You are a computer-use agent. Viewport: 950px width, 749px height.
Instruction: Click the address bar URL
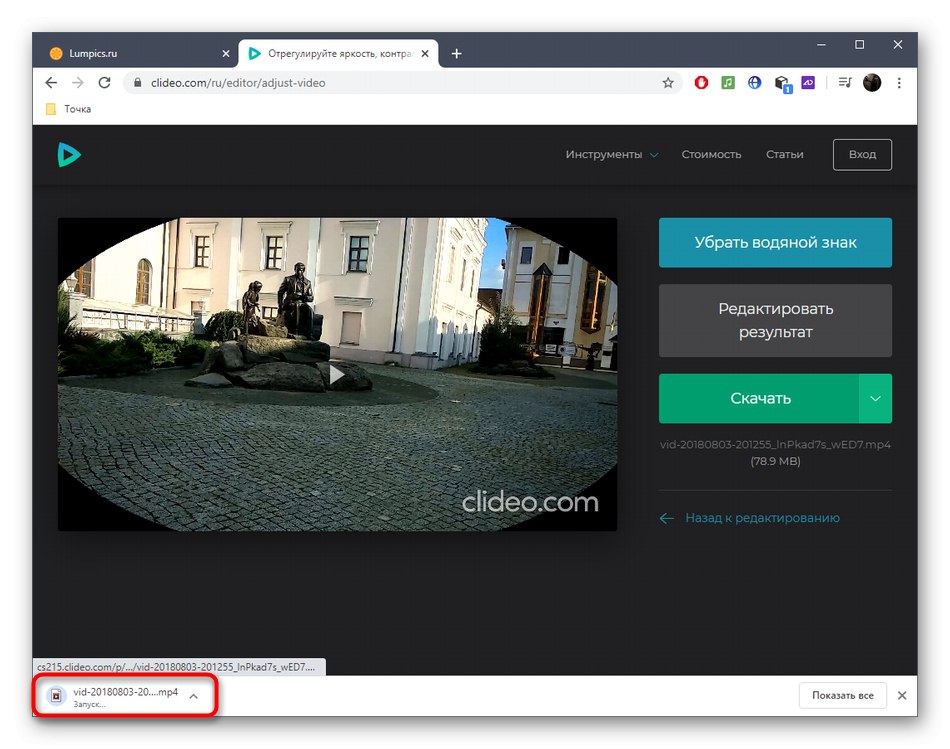tap(238, 83)
